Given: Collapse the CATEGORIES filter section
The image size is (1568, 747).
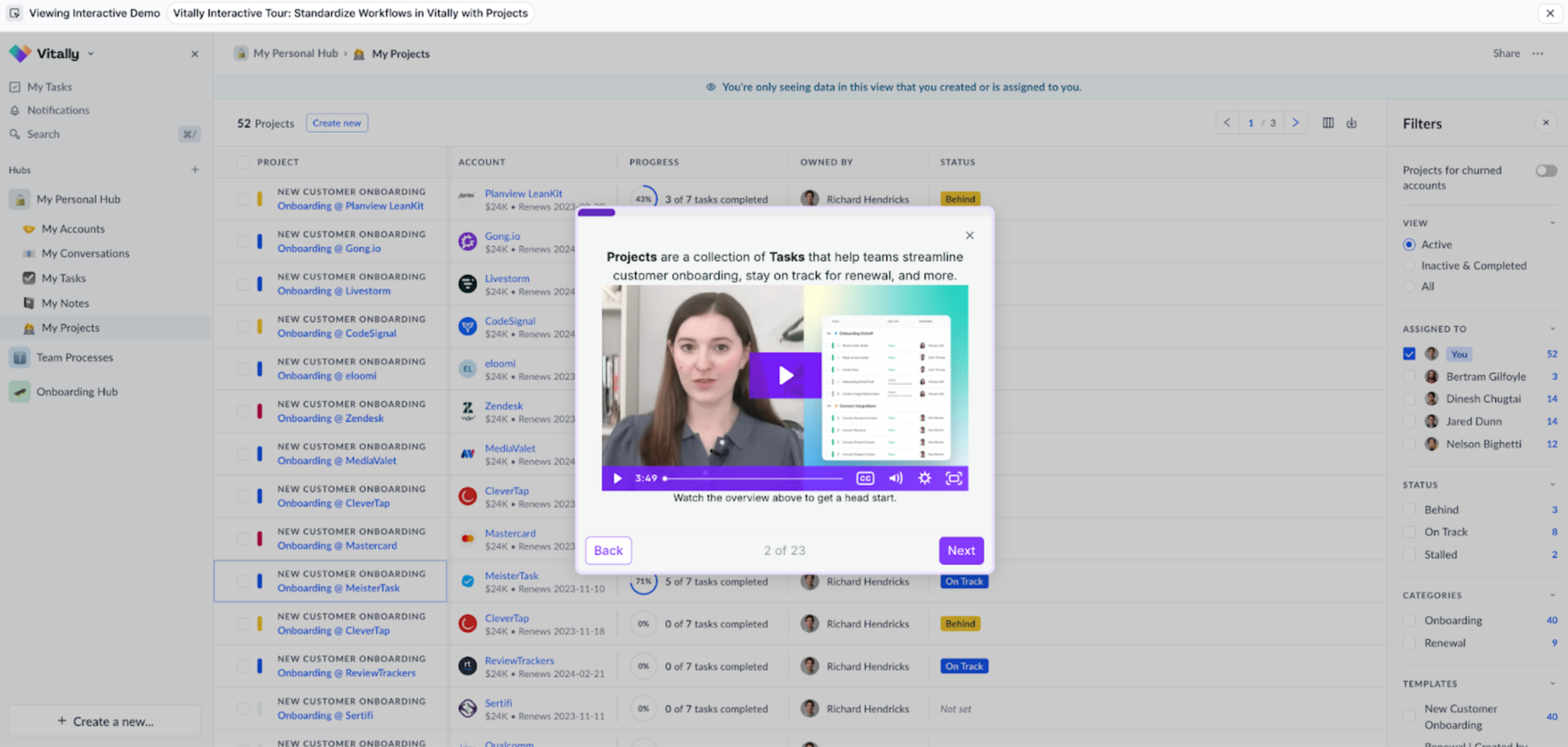Looking at the screenshot, I should click(1552, 596).
